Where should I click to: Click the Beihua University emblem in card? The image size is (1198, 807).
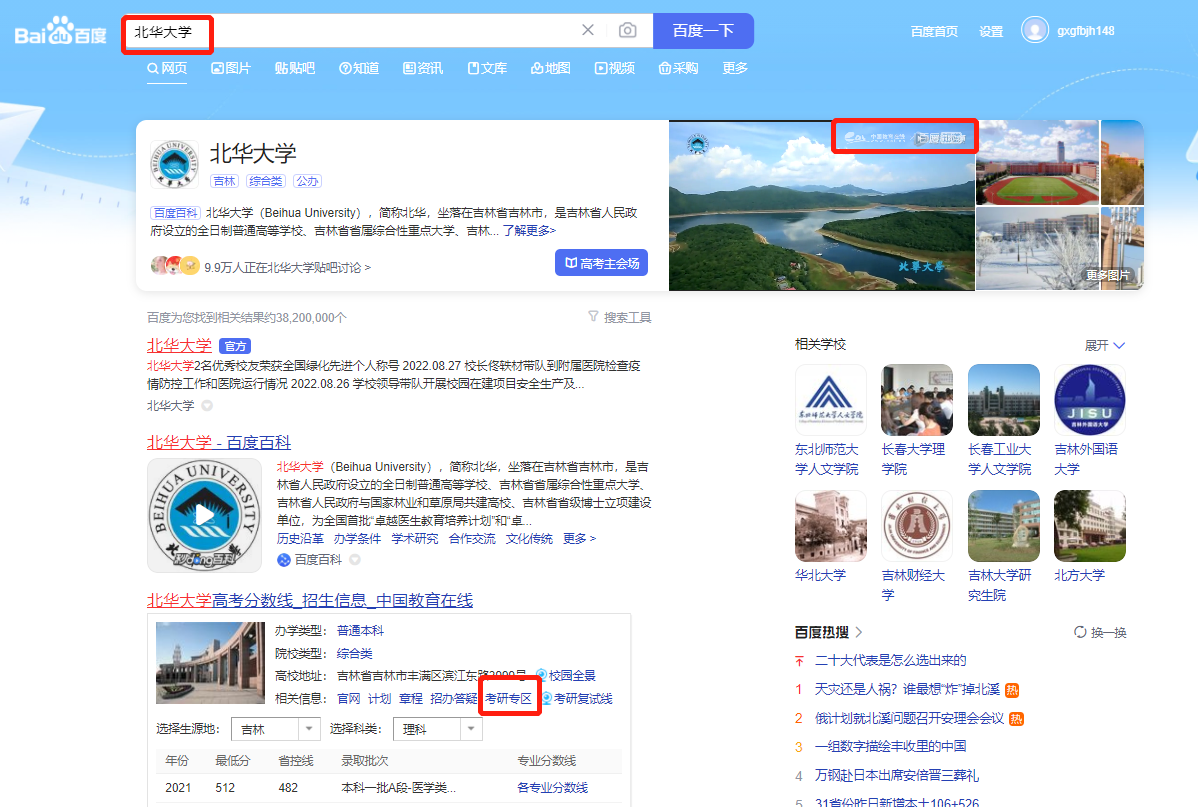tap(174, 164)
